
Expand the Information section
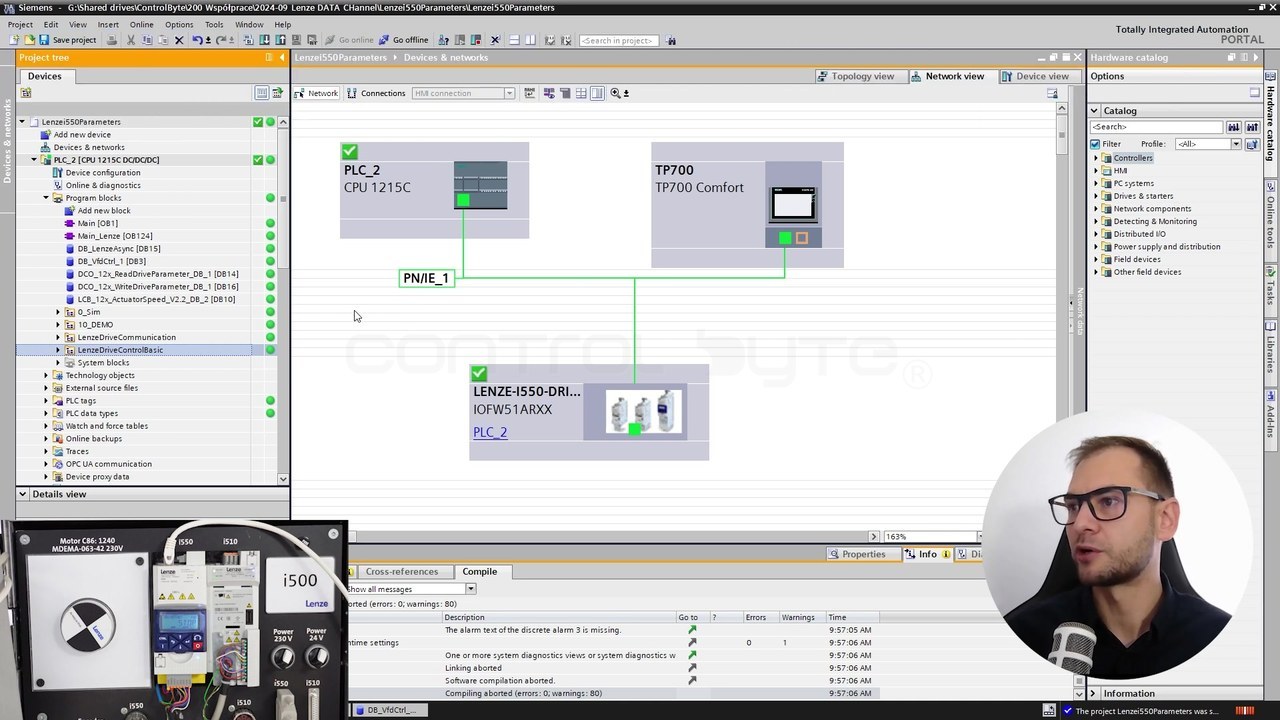pos(1093,694)
